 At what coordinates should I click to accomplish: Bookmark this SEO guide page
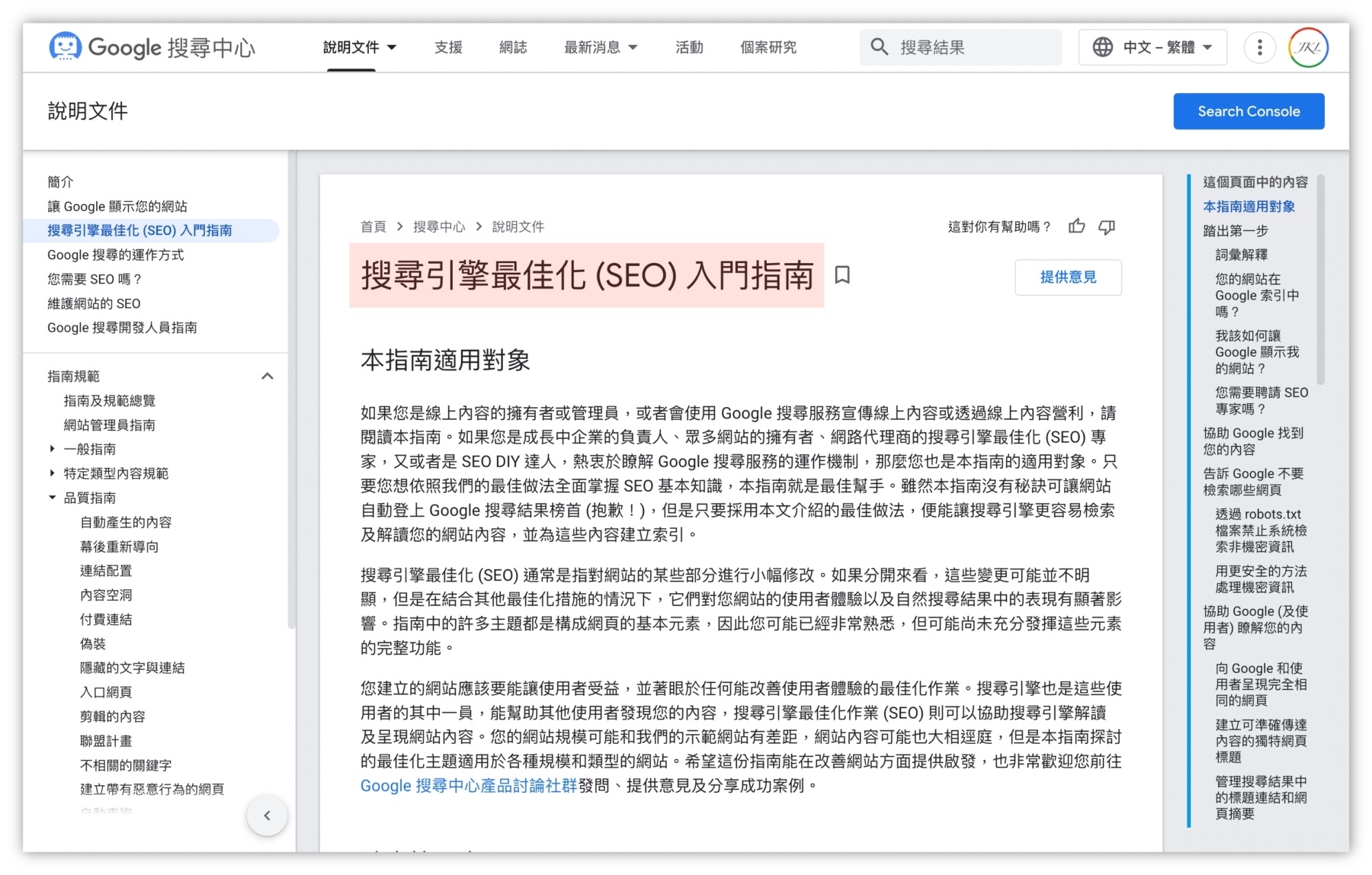coord(842,275)
